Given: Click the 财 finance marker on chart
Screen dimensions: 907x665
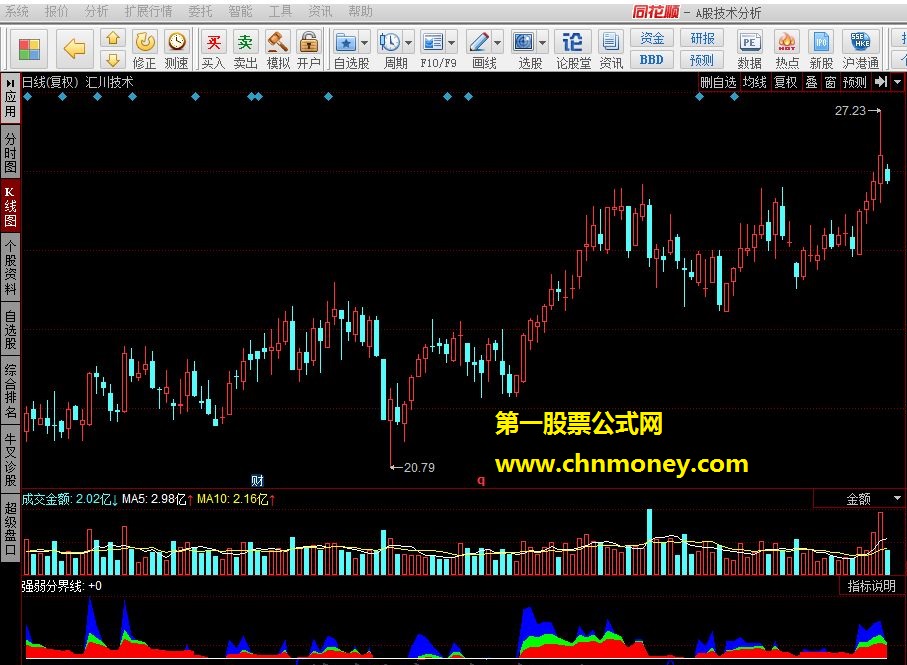Looking at the screenshot, I should click(257, 481).
